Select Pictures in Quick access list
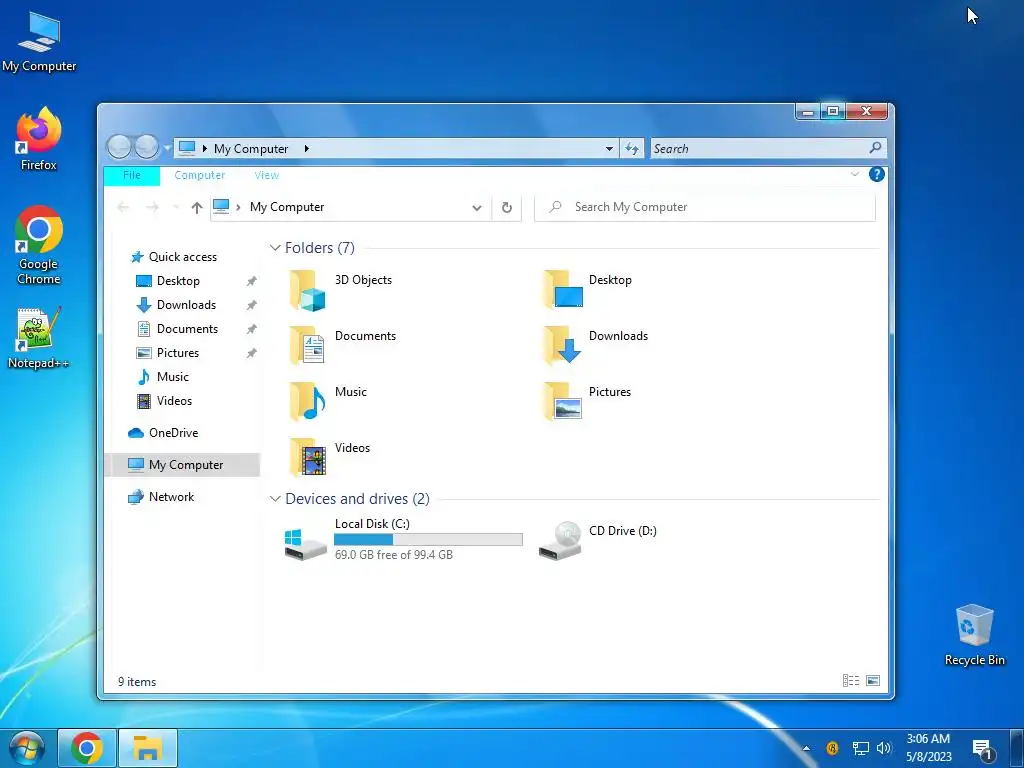The width and height of the screenshot is (1024, 768). point(167,353)
